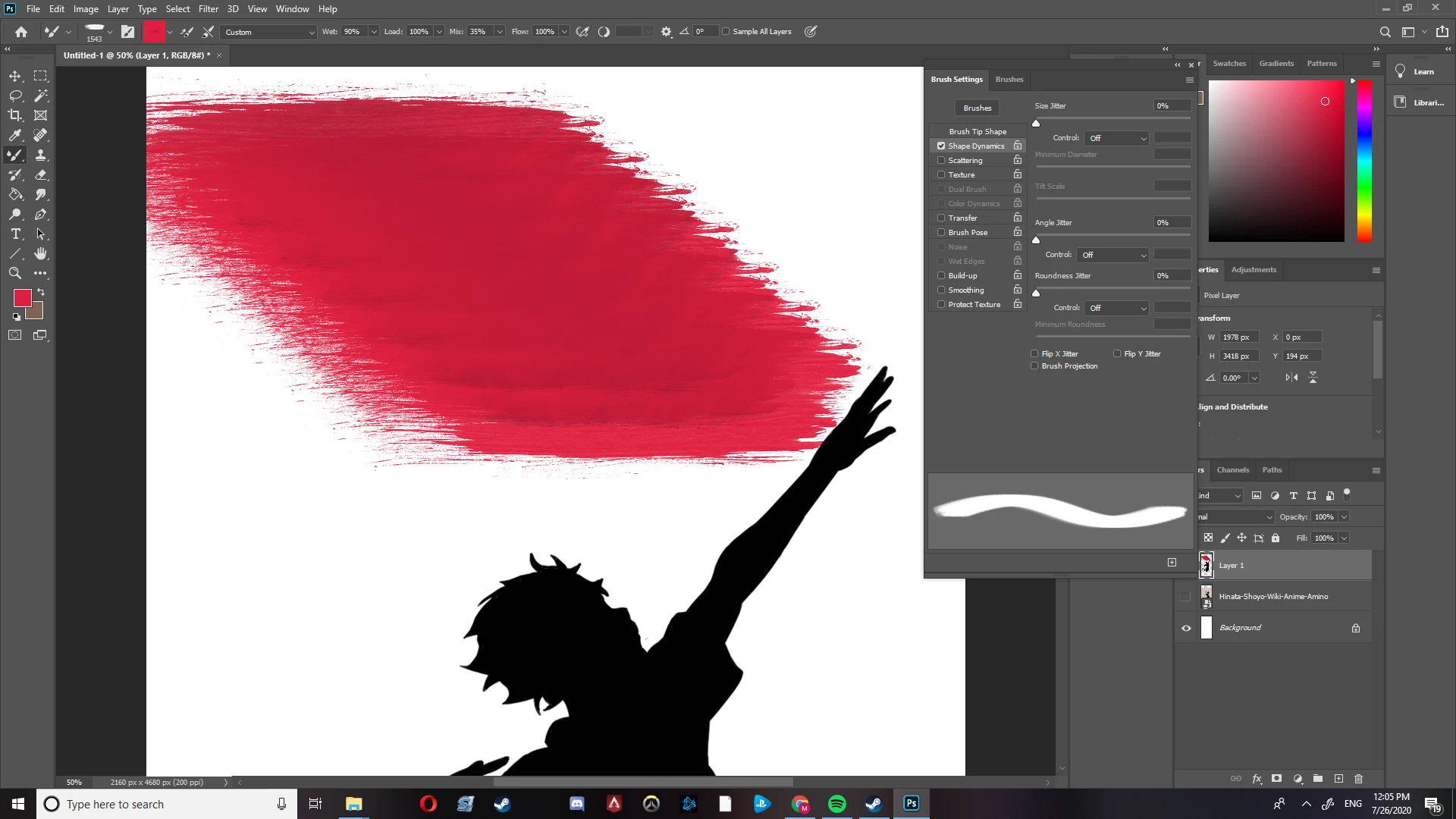The image size is (1456, 819).
Task: Enable the Scattering brush option
Action: (x=941, y=160)
